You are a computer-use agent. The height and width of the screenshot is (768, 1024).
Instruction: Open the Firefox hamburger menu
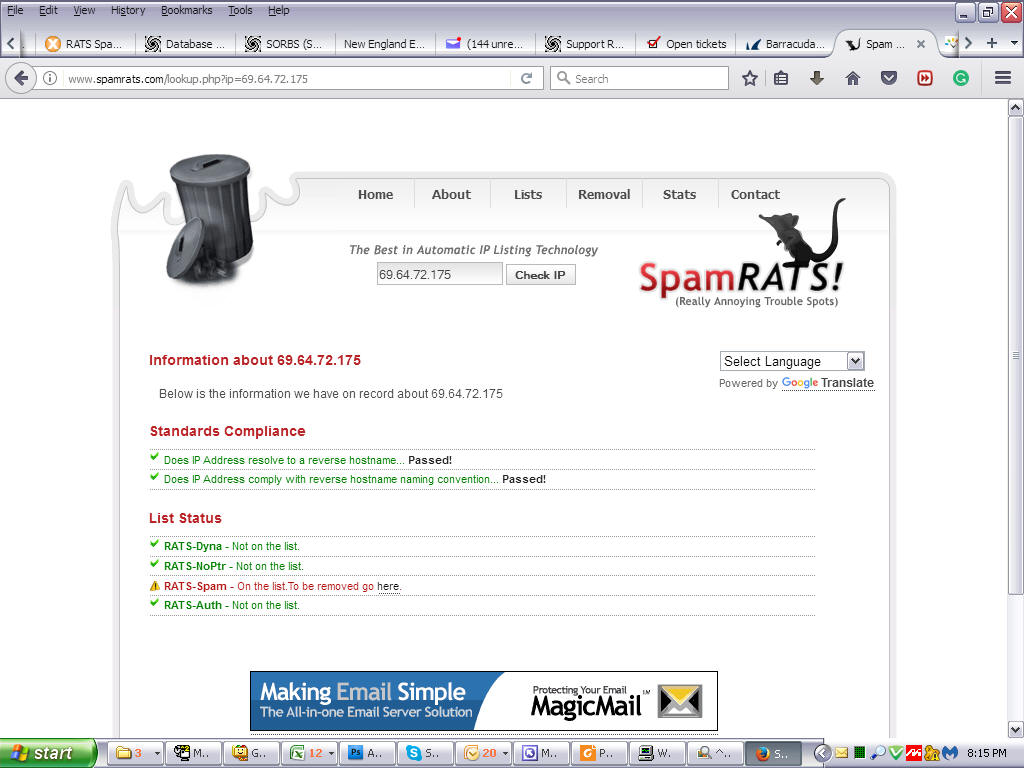1003,78
